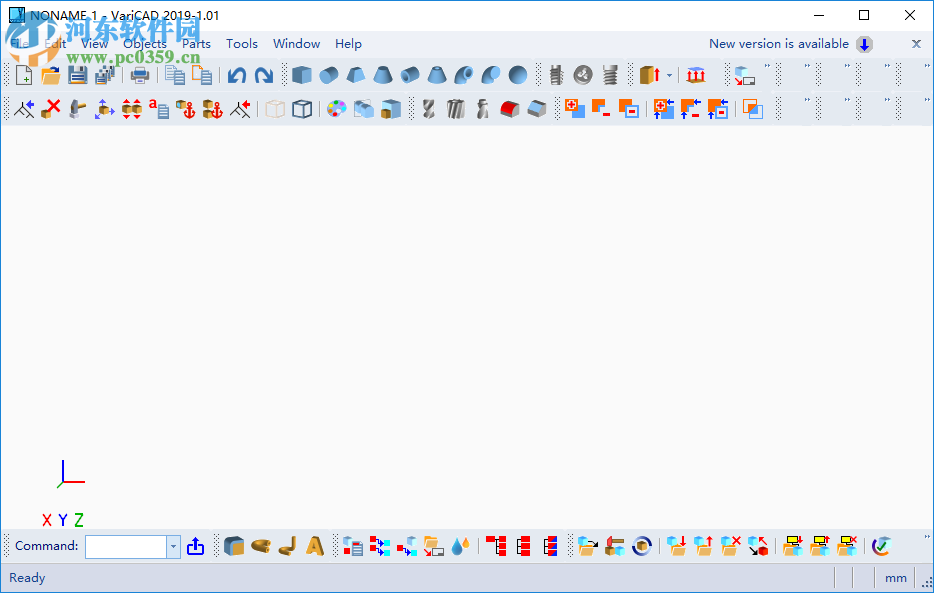Click the spring coil icon
Image resolution: width=934 pixels, height=593 pixels.
click(610, 75)
